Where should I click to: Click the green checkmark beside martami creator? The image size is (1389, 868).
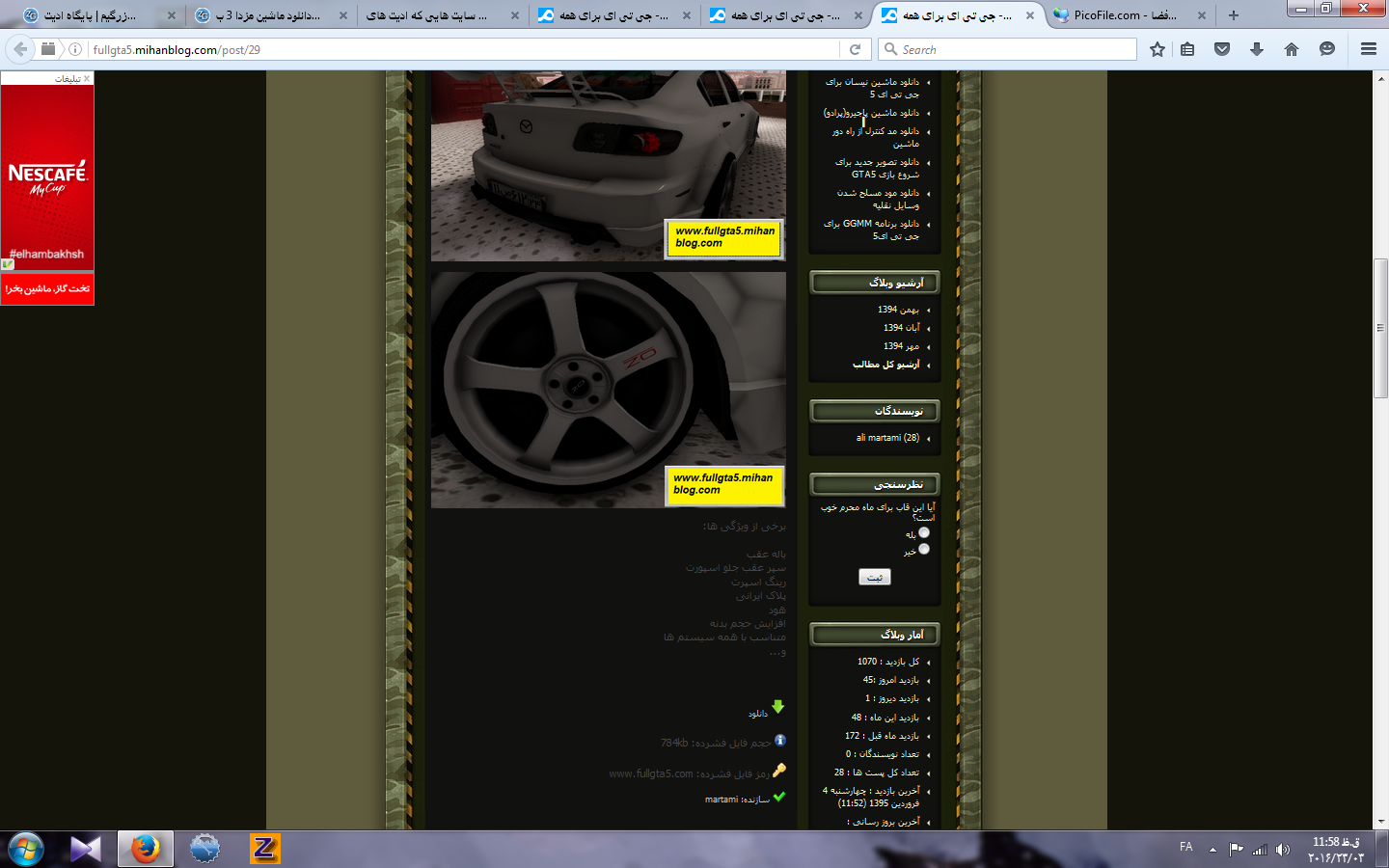(x=779, y=797)
